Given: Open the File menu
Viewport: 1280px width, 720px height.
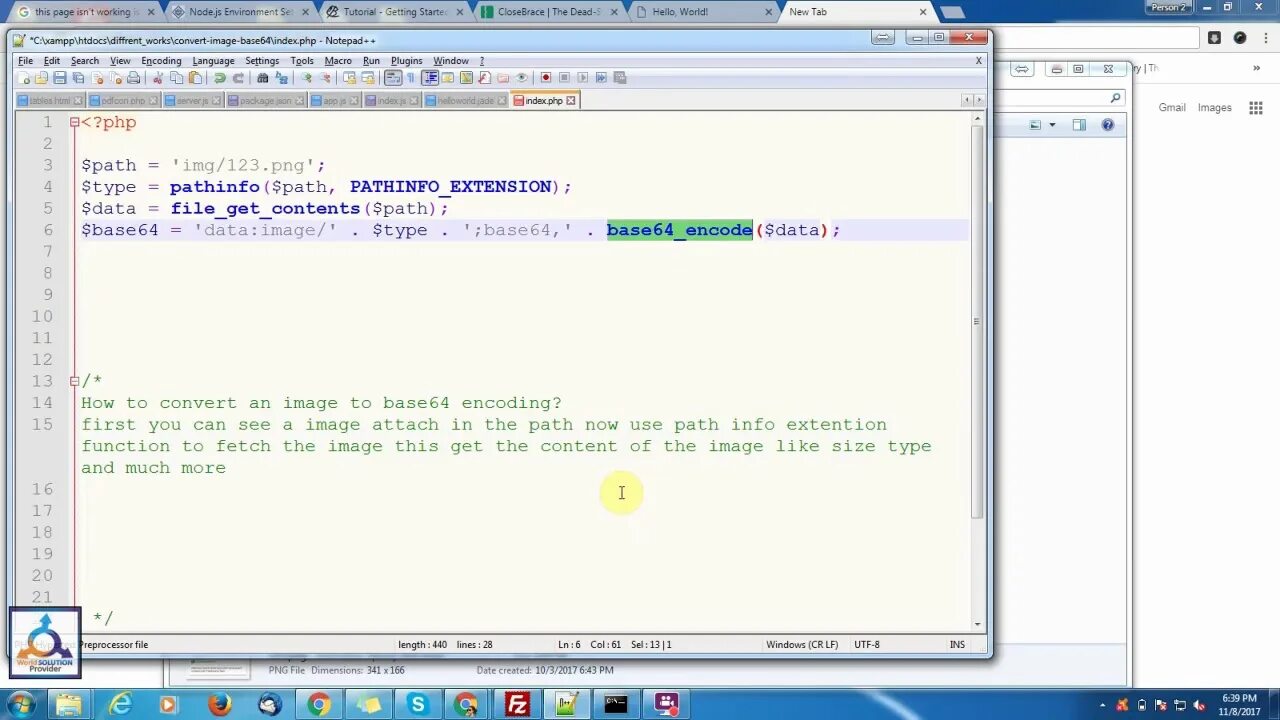Looking at the screenshot, I should [25, 61].
